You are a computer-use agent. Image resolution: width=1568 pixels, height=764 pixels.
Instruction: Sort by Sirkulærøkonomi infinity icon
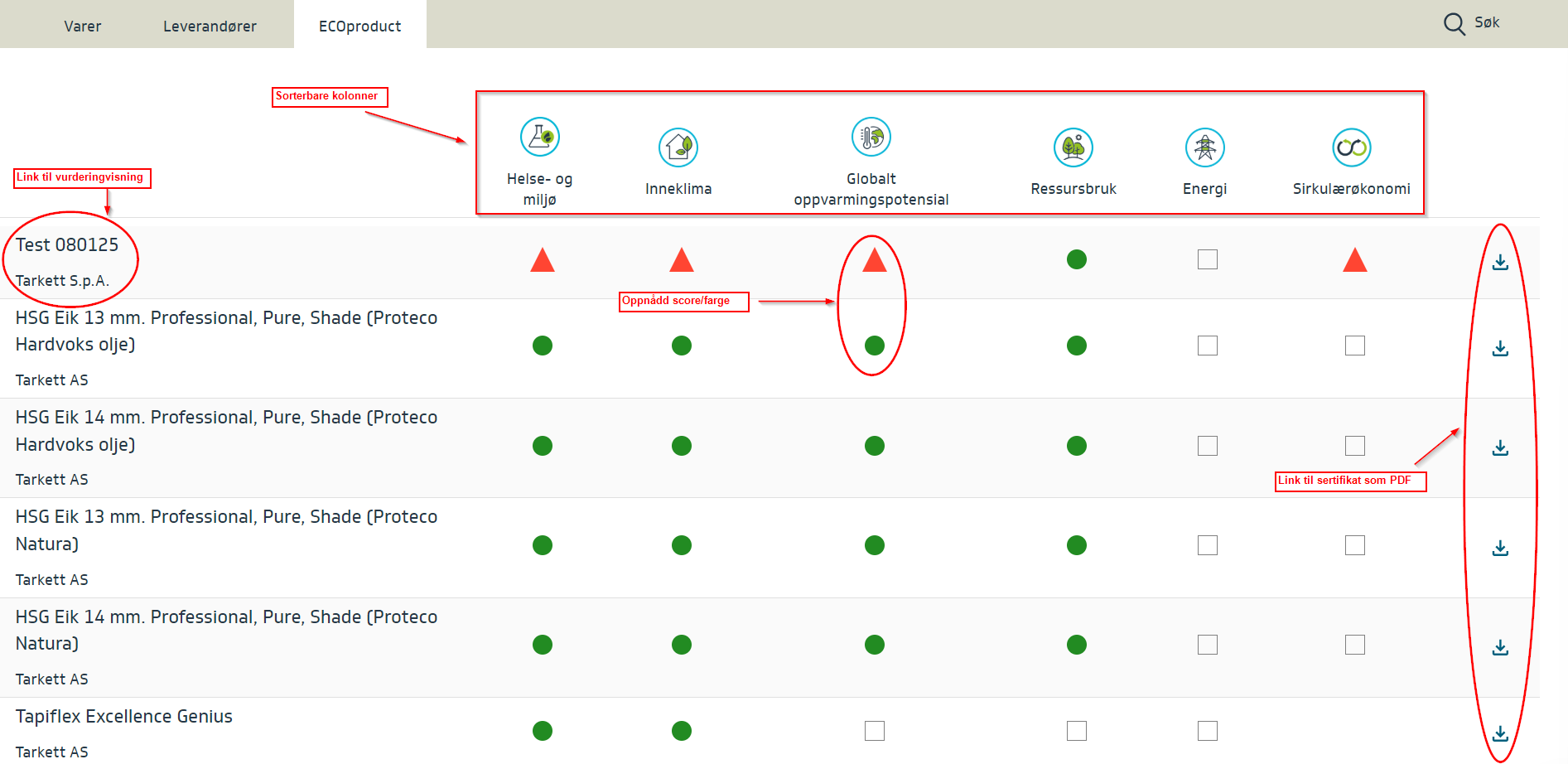point(1352,147)
